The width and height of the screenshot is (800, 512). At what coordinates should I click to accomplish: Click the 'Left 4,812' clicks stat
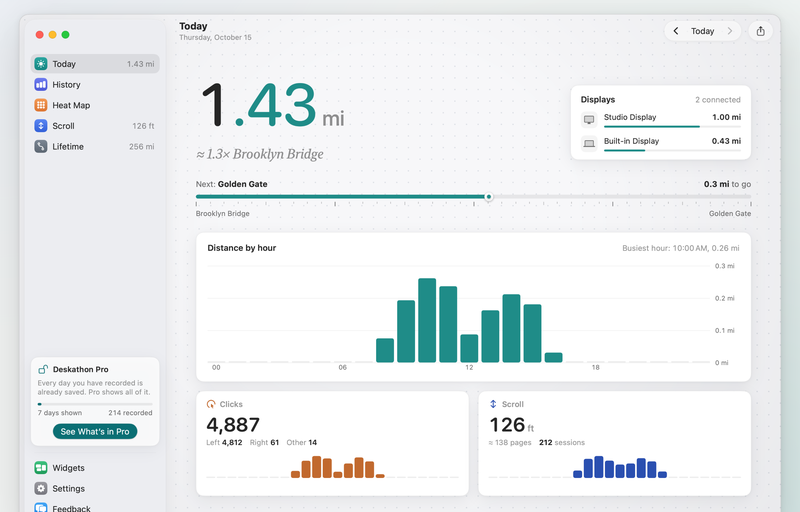224,443
